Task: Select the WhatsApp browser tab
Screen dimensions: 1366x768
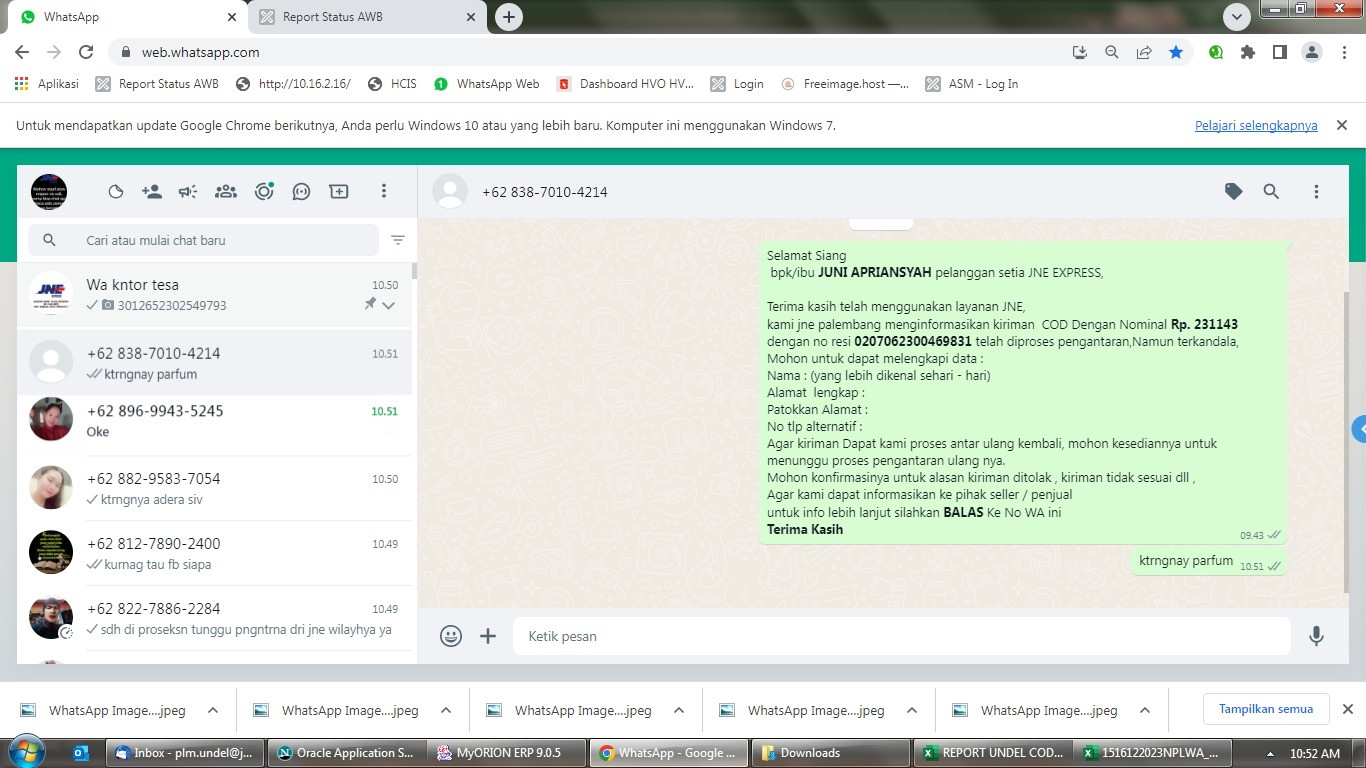Action: (126, 17)
